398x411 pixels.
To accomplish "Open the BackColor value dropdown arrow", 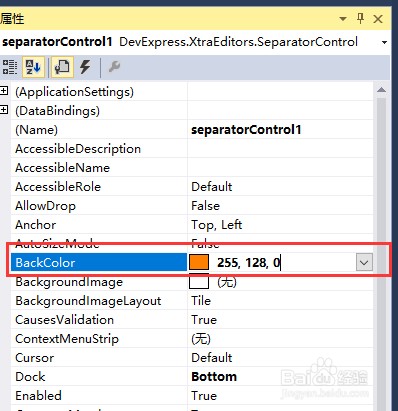I will pos(364,263).
